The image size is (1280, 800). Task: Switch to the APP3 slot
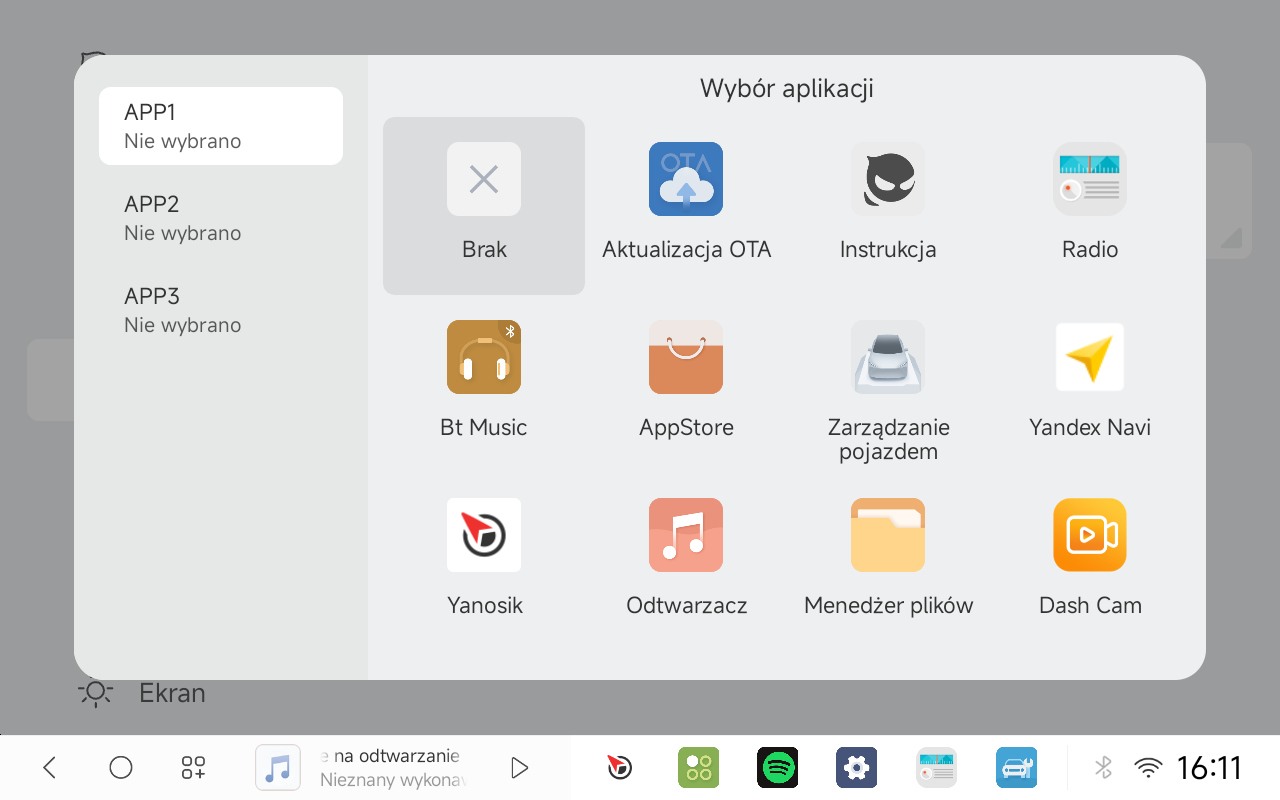coord(221,310)
